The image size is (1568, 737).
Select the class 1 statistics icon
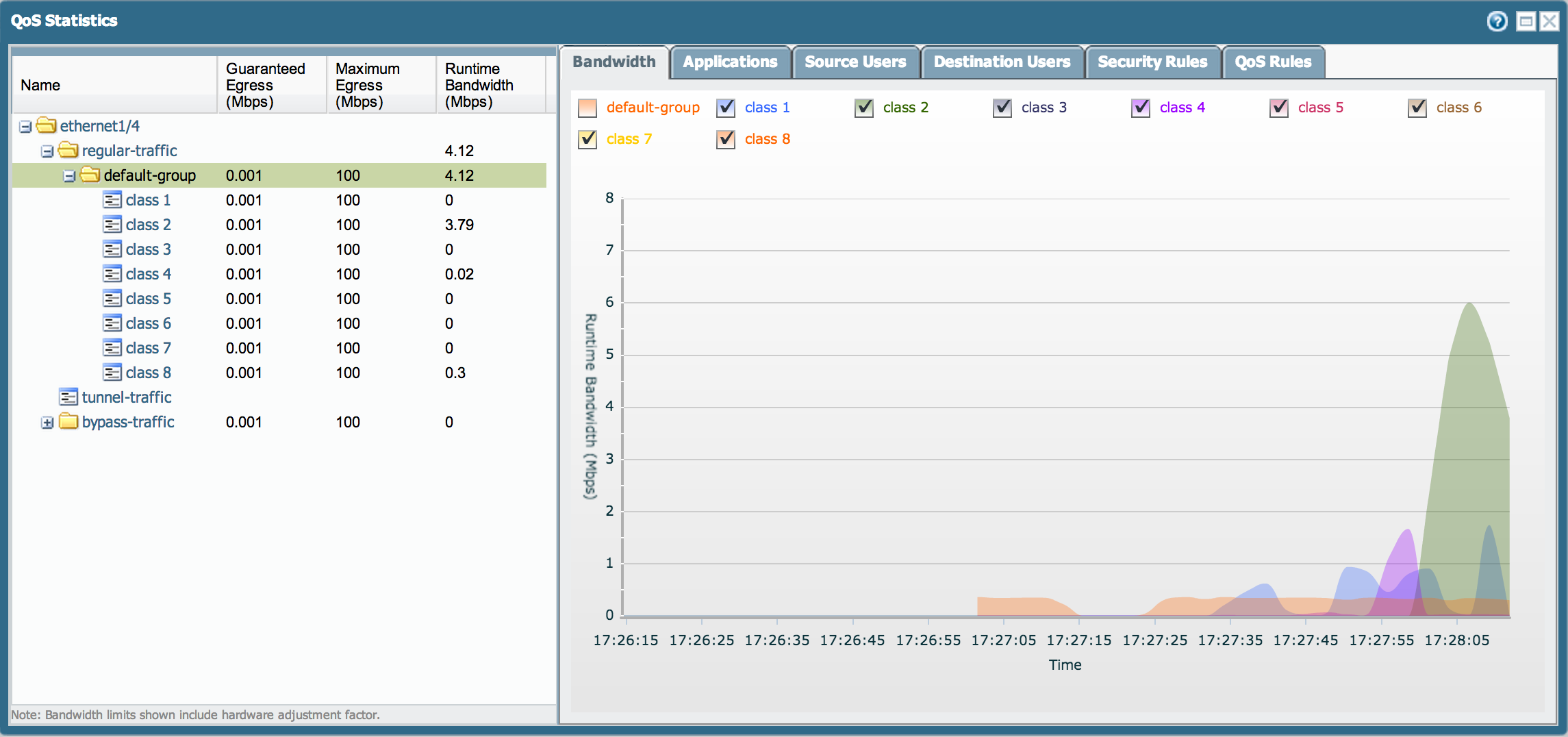[x=113, y=199]
